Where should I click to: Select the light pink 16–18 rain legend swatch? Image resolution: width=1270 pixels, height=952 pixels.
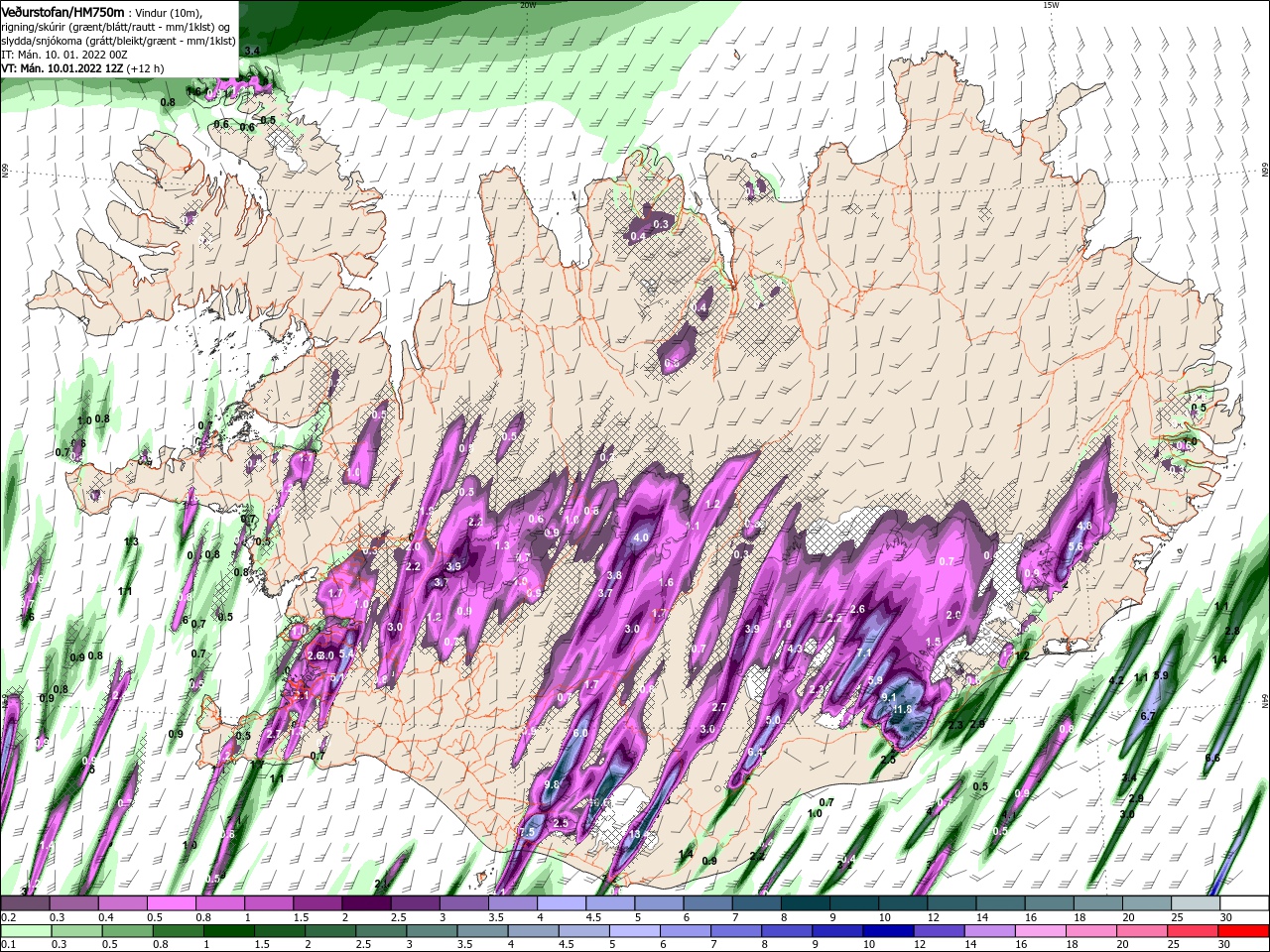1039,931
